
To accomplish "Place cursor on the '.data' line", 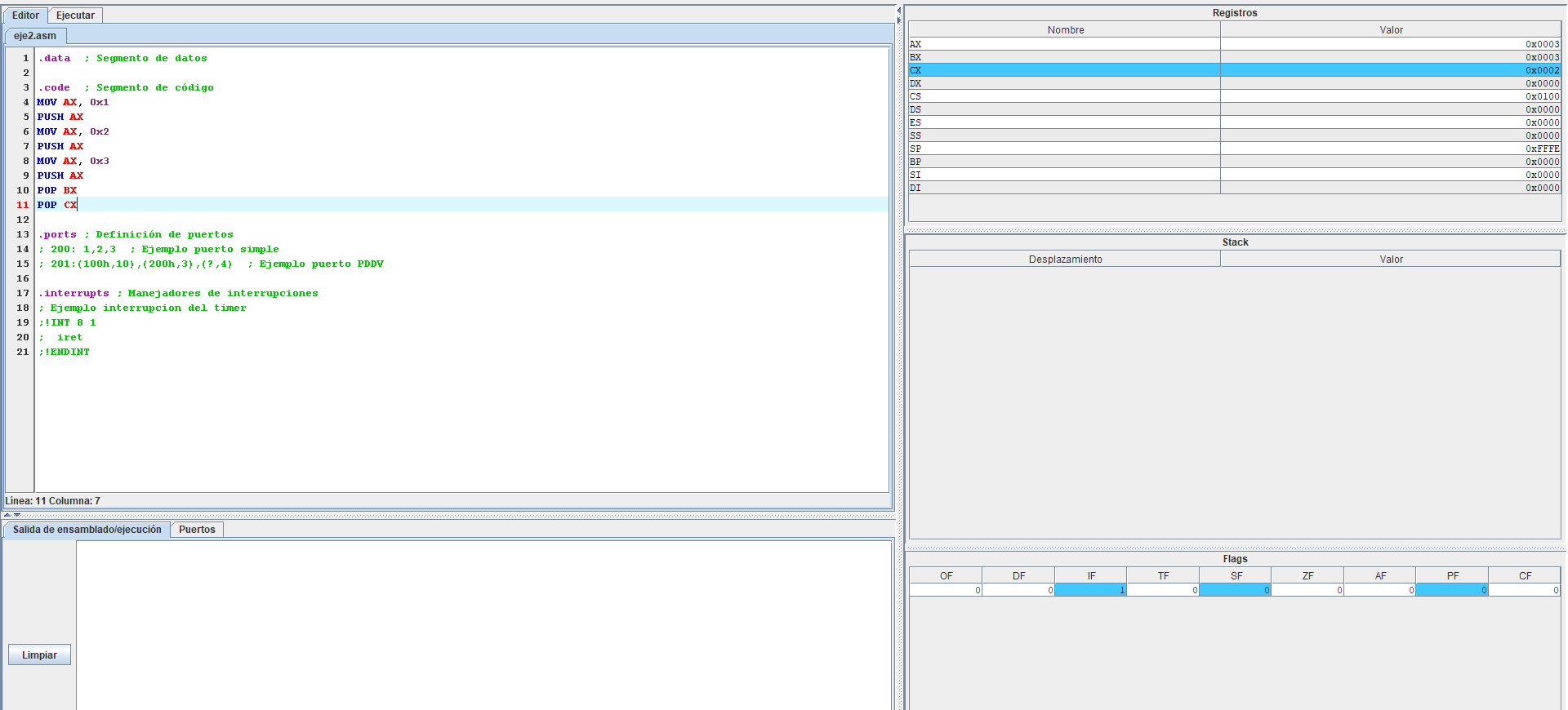I will click(x=122, y=59).
